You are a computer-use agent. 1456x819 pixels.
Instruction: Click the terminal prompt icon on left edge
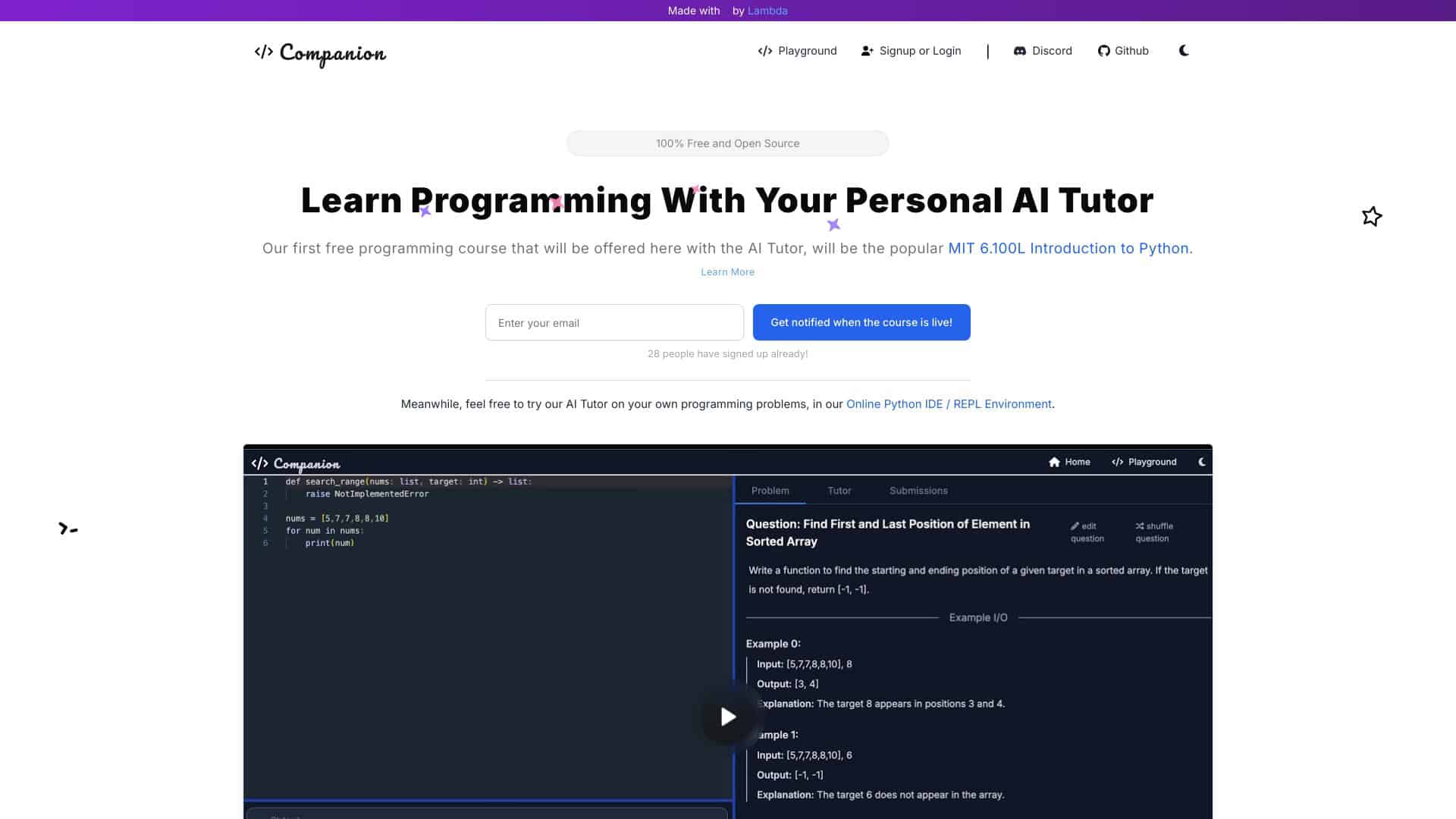tap(67, 529)
